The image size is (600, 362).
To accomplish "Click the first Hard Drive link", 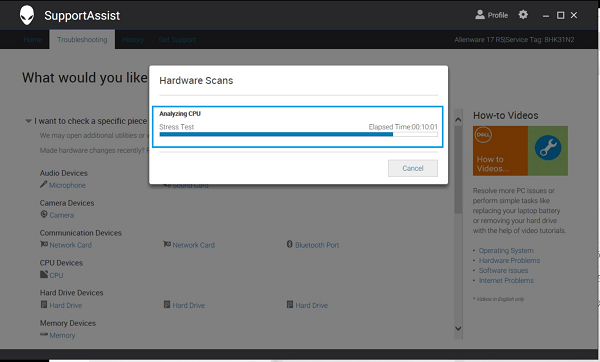I will tap(65, 305).
